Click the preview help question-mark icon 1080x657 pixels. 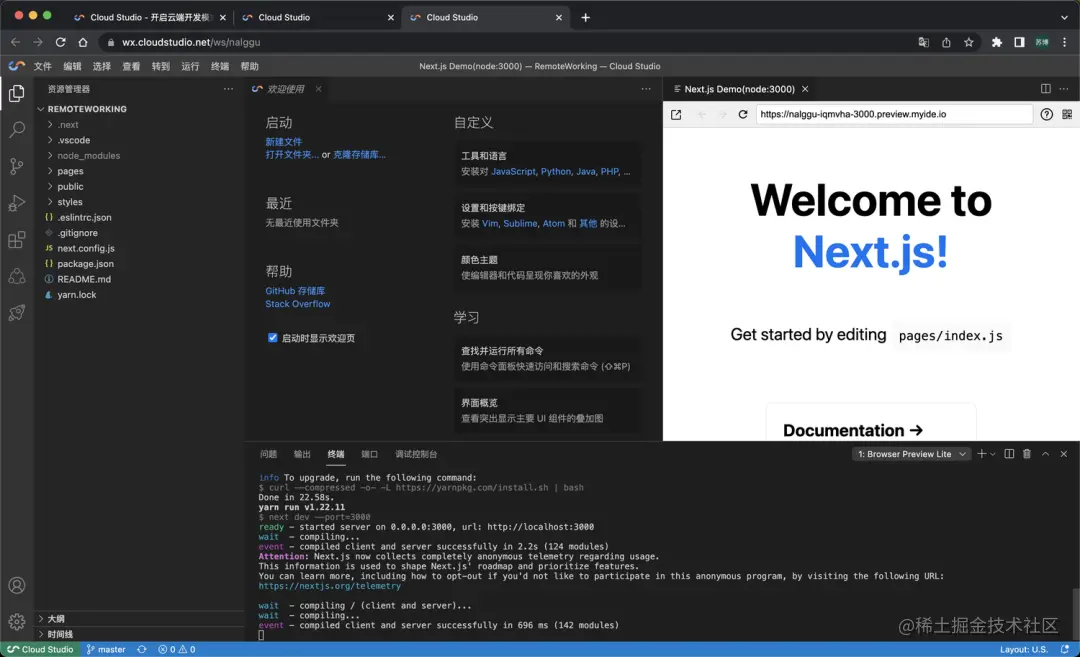(1046, 114)
